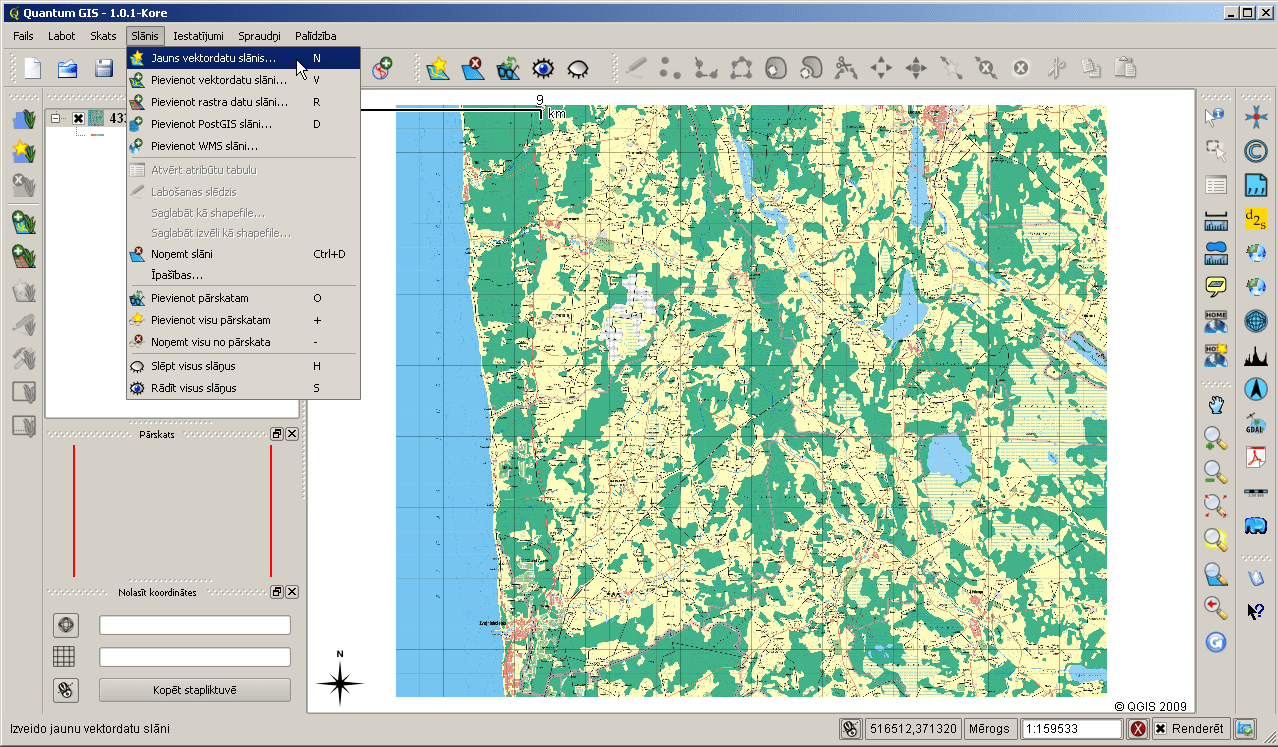1278x747 pixels.
Task: Choose Pievienot rastra datu slāni entry
Action: click(243, 102)
